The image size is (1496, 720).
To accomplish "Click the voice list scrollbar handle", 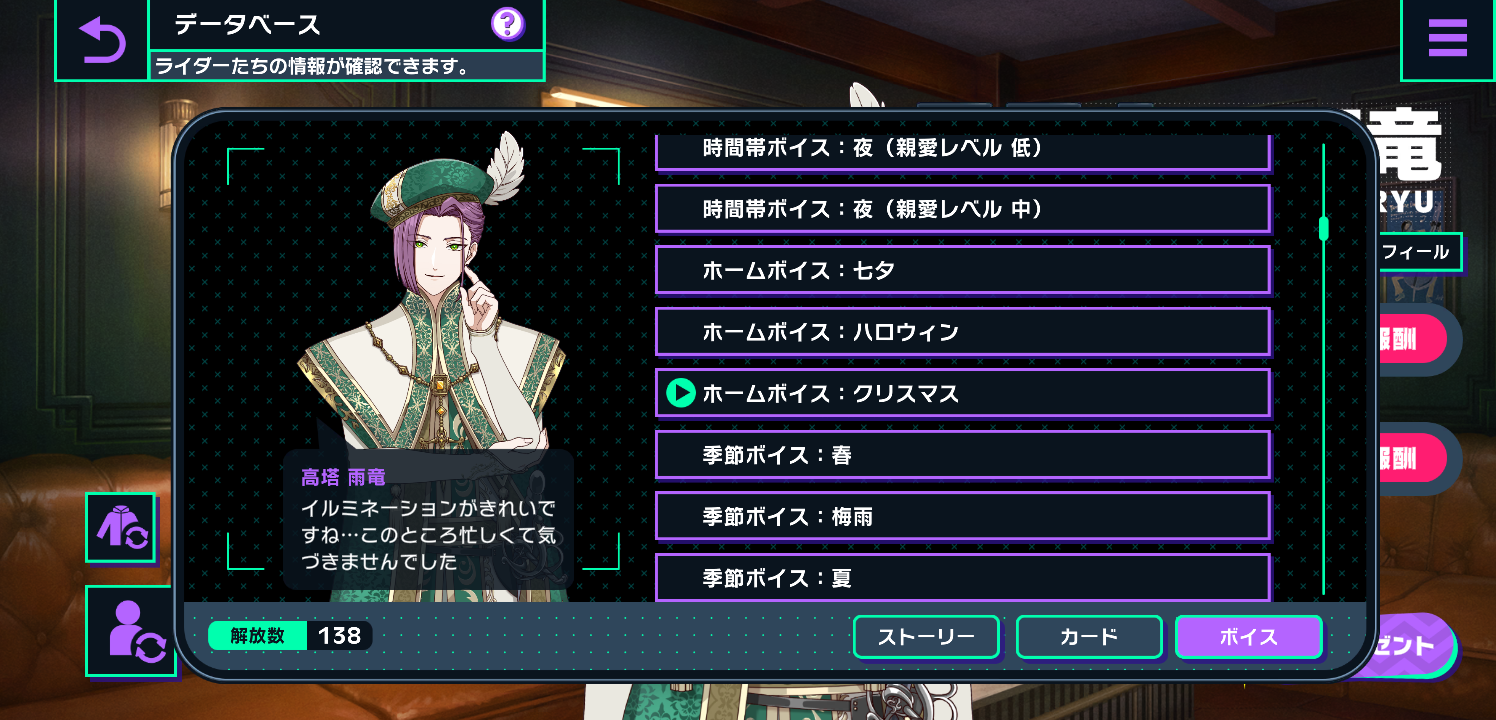I will point(1323,228).
